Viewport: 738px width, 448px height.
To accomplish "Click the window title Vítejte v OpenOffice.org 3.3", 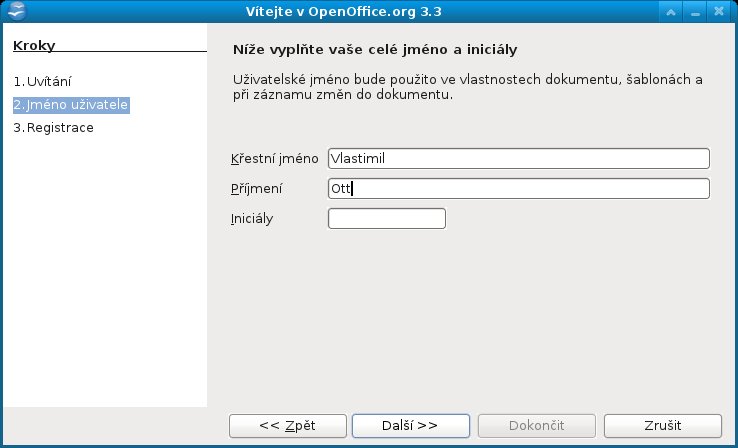I will coord(344,12).
